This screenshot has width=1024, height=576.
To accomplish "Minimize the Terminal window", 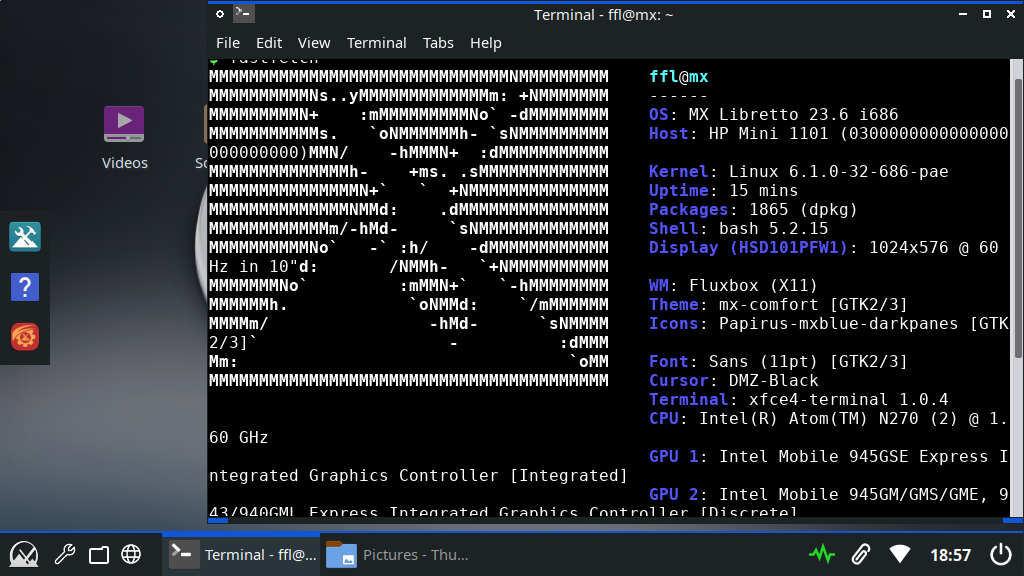I will click(x=963, y=14).
